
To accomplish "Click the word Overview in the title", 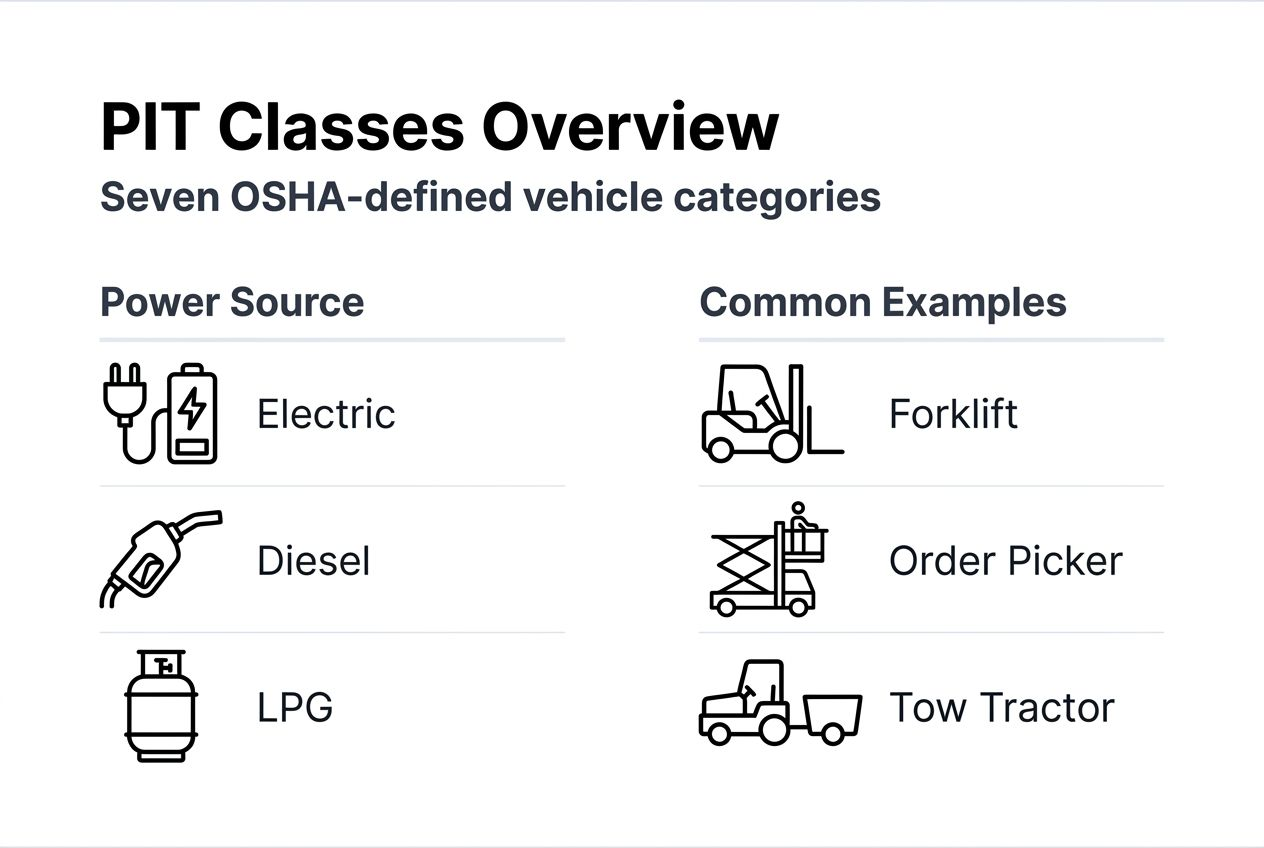I will (629, 128).
